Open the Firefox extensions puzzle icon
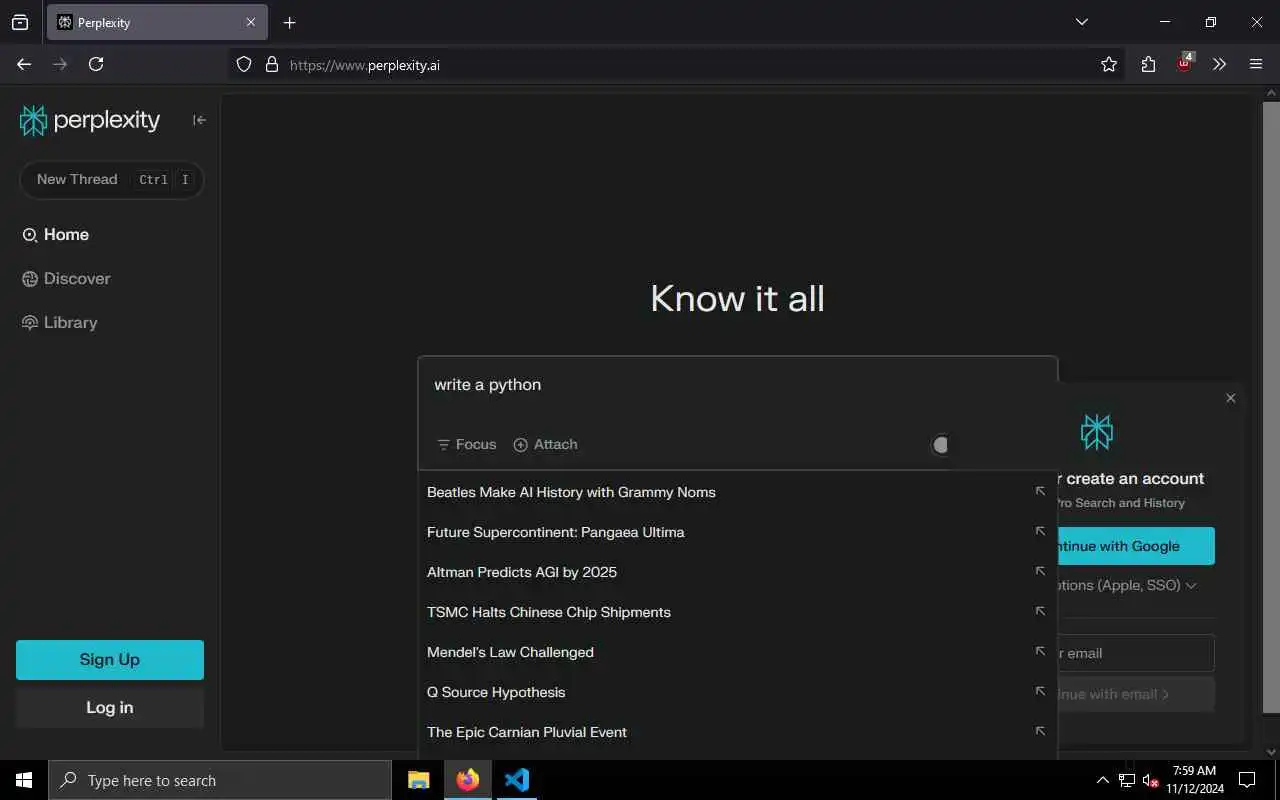Image resolution: width=1280 pixels, height=800 pixels. [x=1148, y=64]
